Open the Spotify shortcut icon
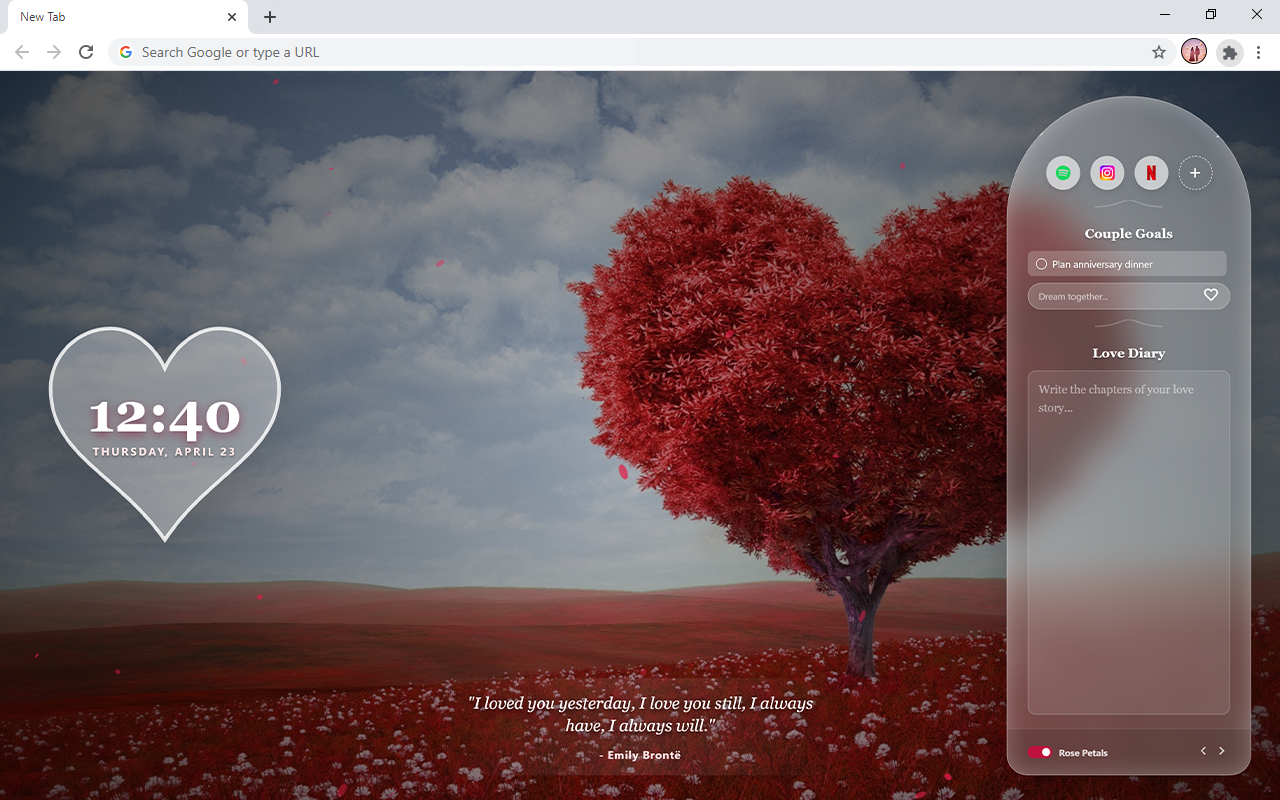1280x800 pixels. point(1063,173)
